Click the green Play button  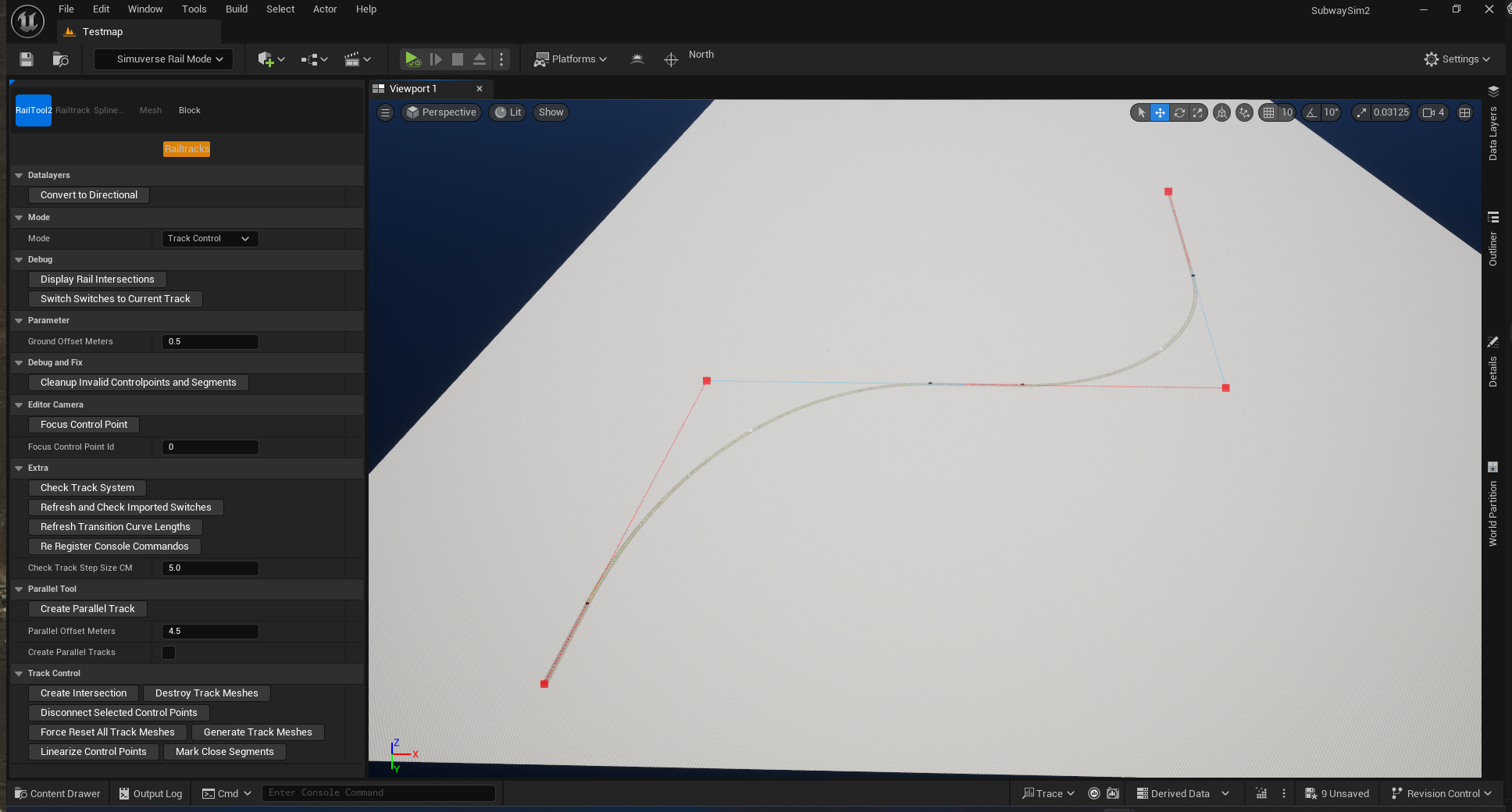tap(412, 59)
